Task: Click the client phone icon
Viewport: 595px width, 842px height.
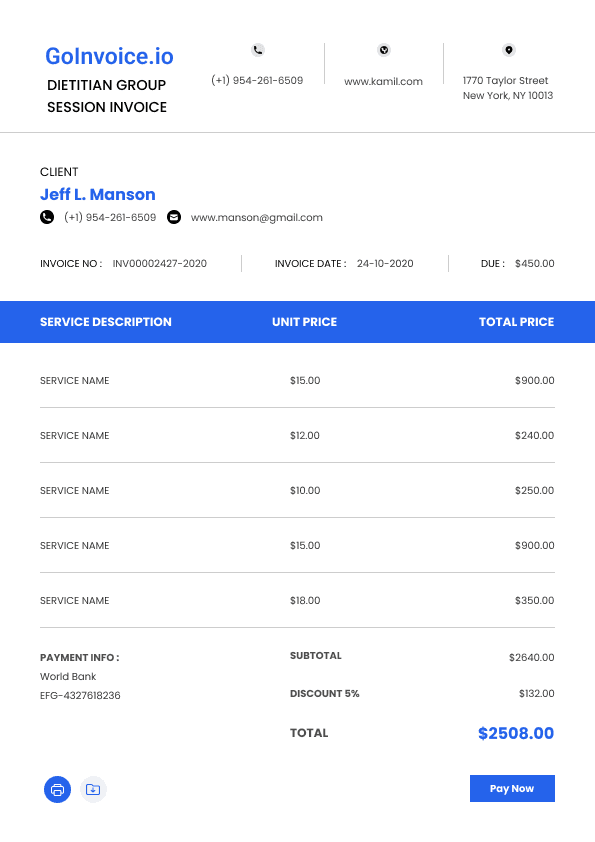Action: pos(47,217)
